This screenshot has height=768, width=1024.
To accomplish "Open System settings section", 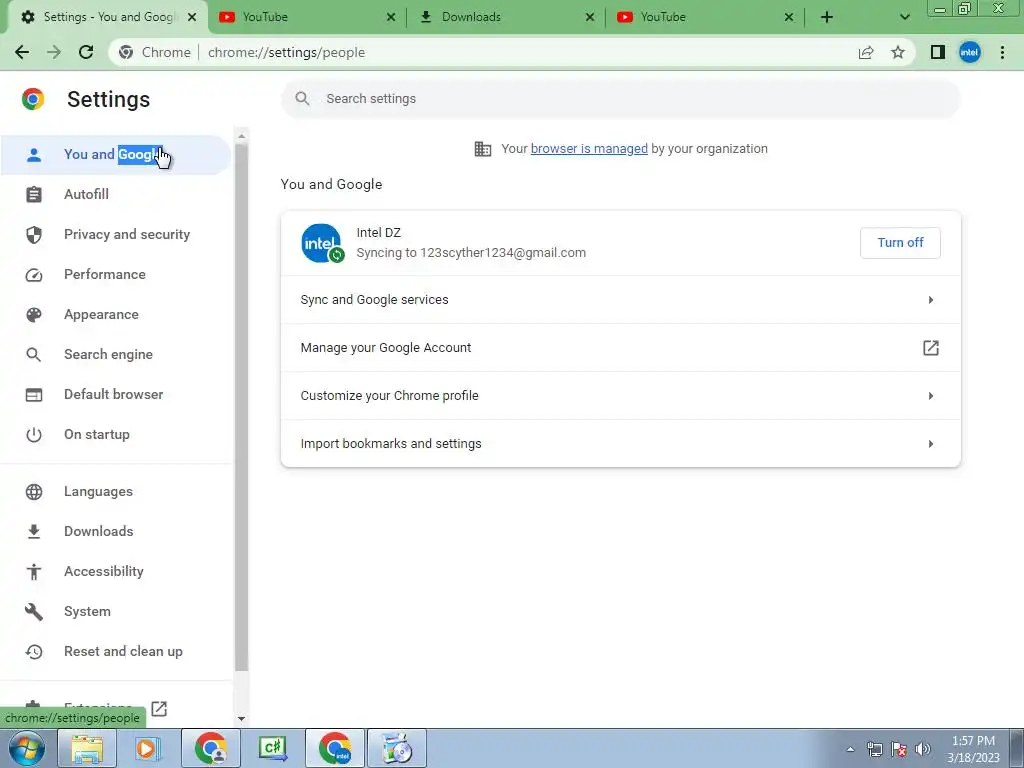I will click(x=116, y=611).
